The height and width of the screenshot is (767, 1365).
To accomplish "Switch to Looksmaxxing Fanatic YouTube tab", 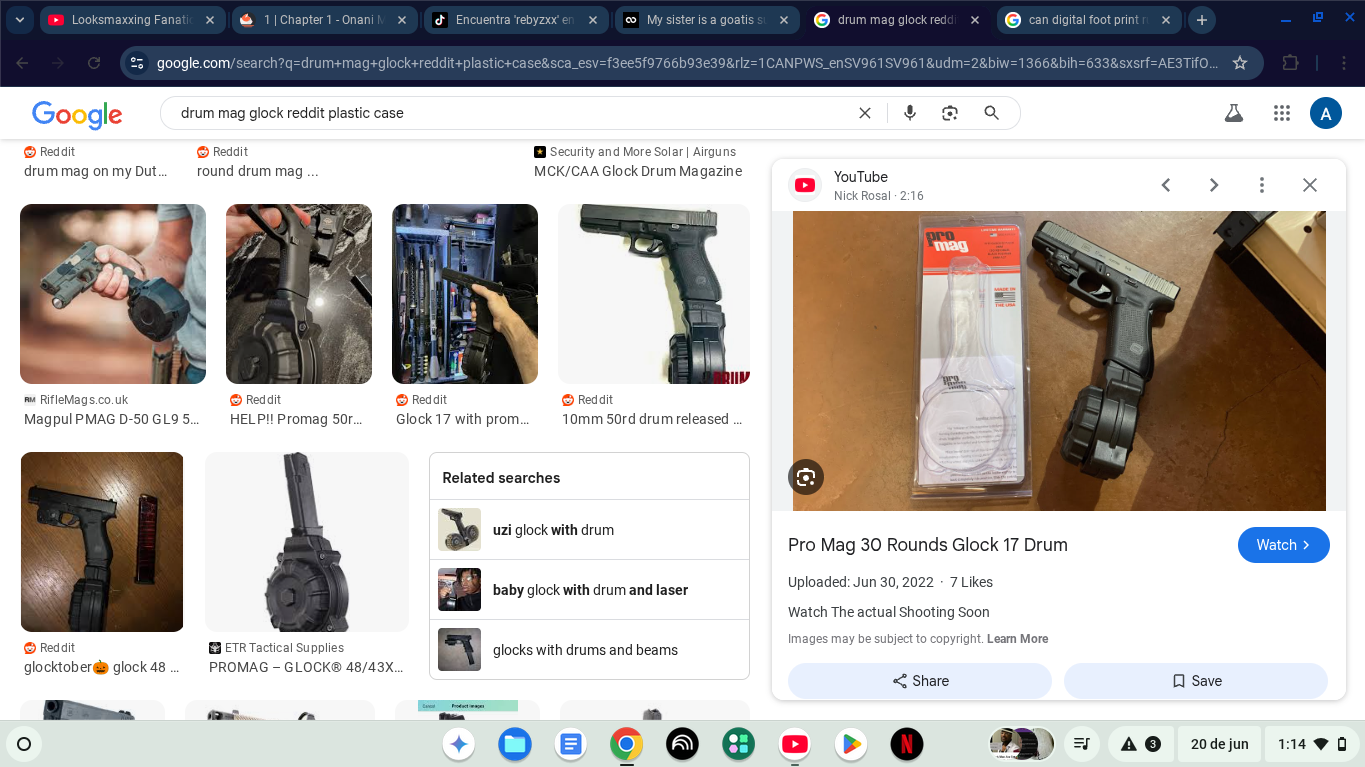I will coord(132,20).
